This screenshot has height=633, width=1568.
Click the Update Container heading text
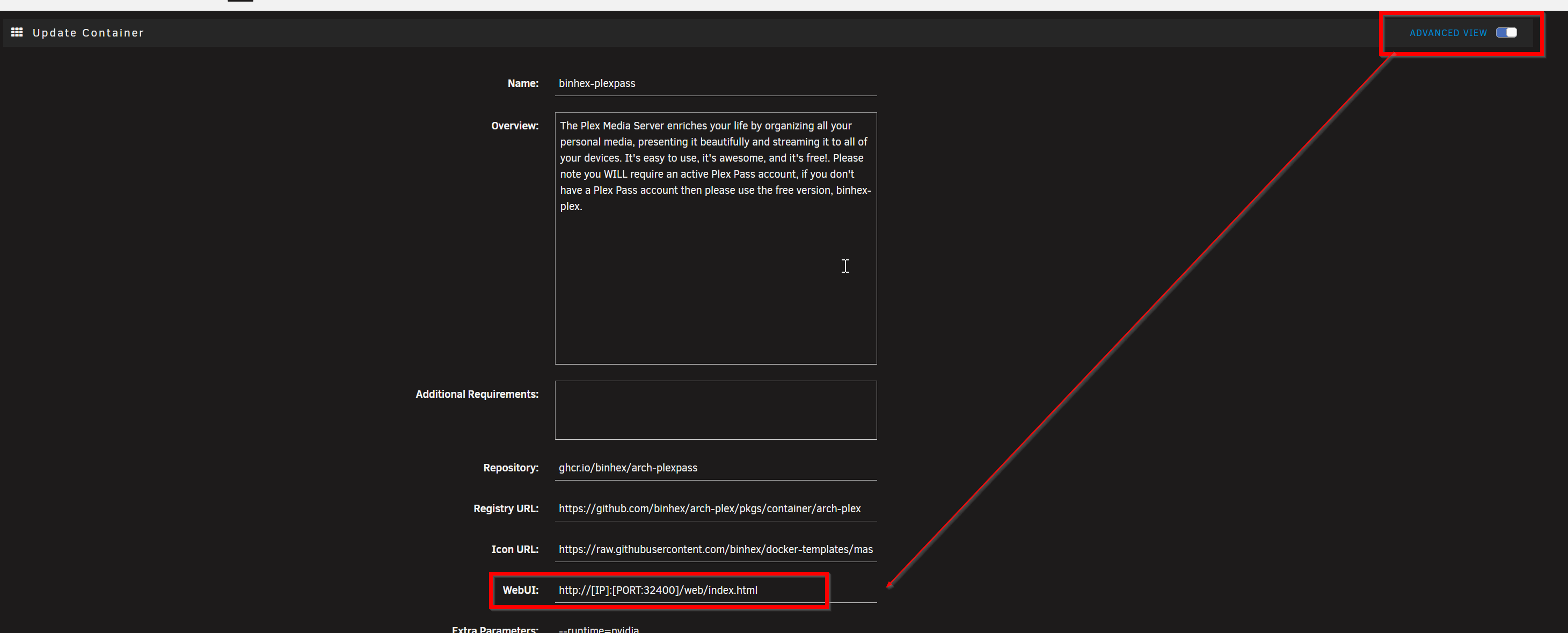tap(88, 33)
